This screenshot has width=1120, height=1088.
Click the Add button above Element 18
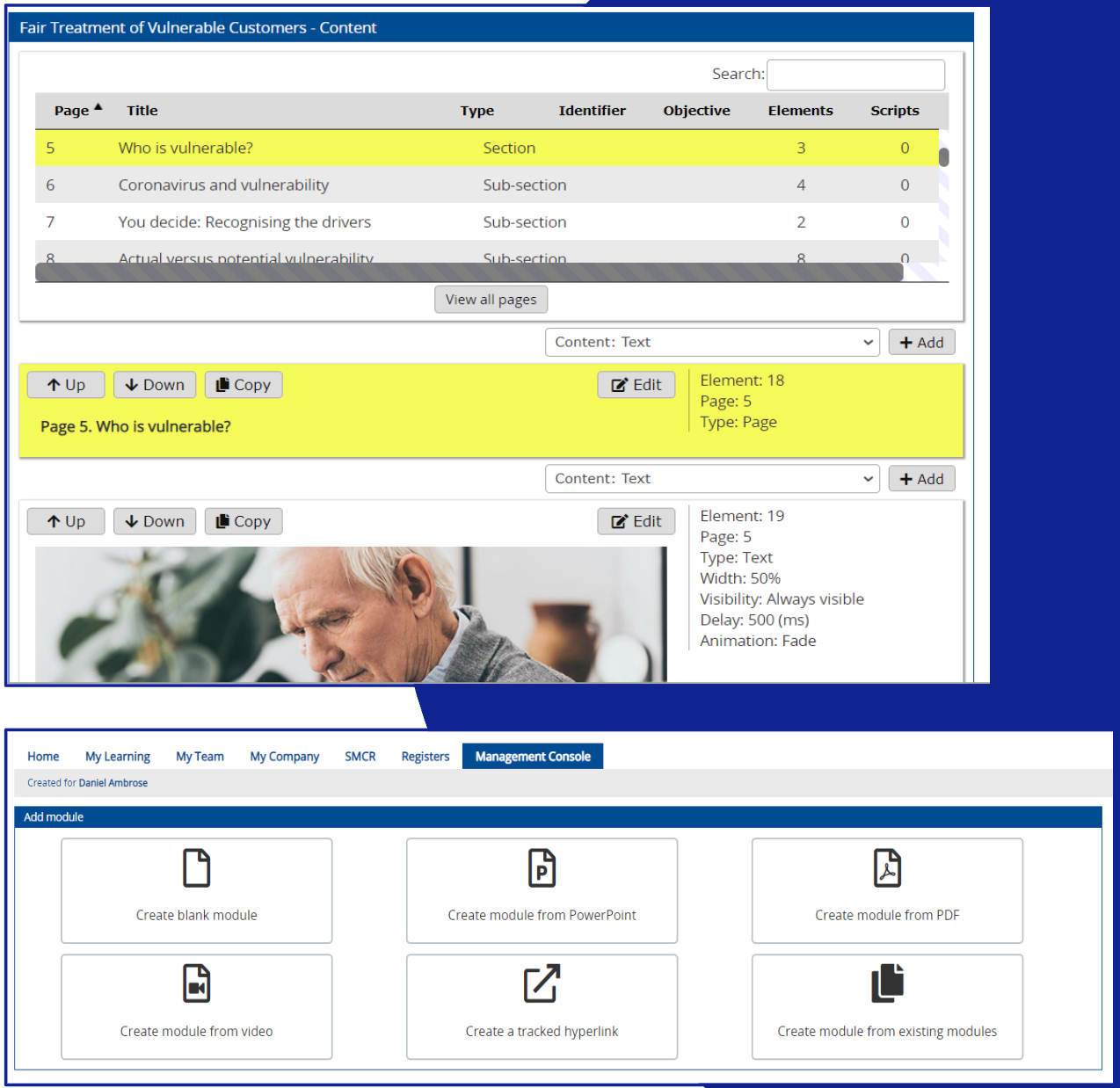tap(921, 342)
